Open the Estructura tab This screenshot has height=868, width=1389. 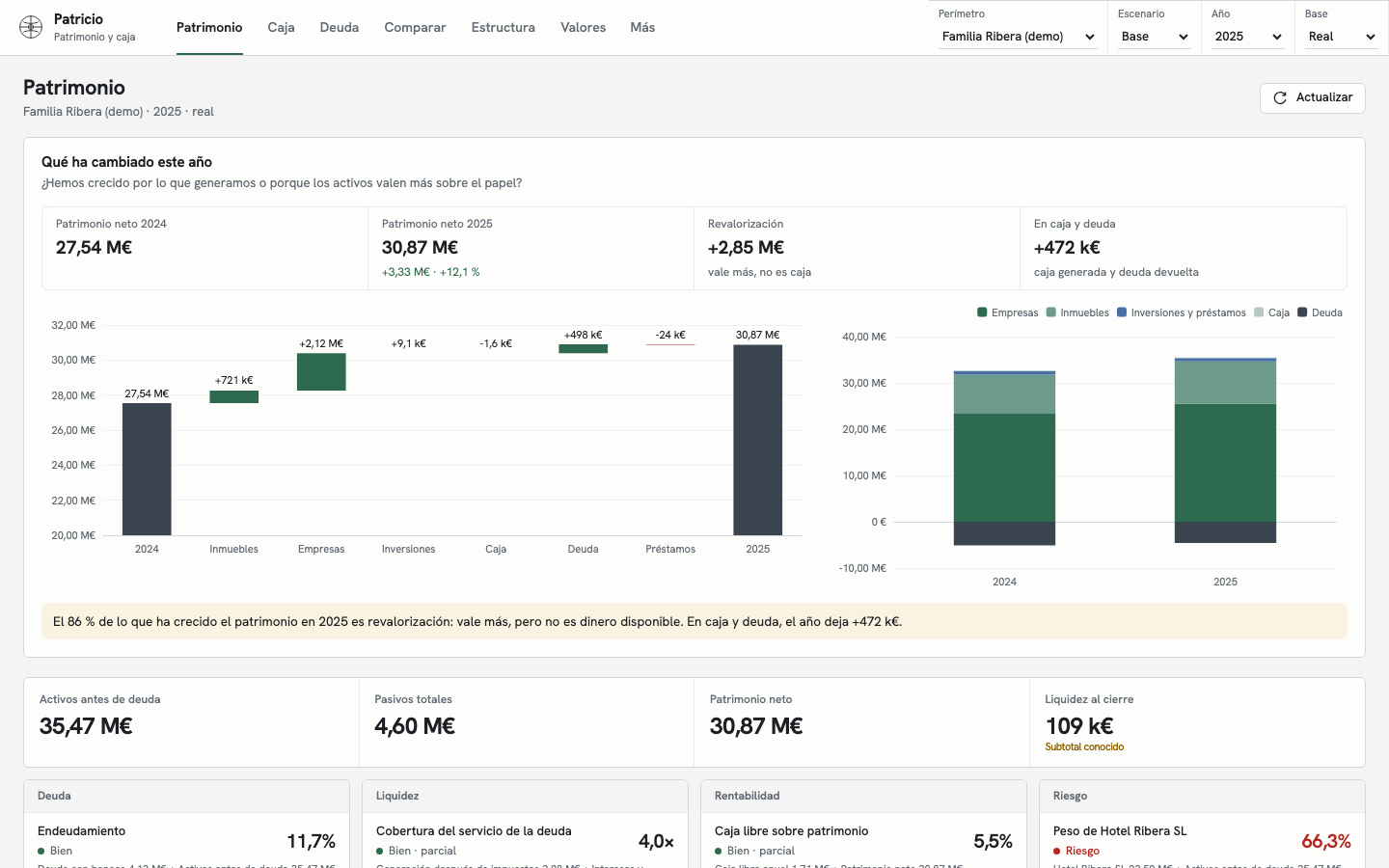(503, 27)
